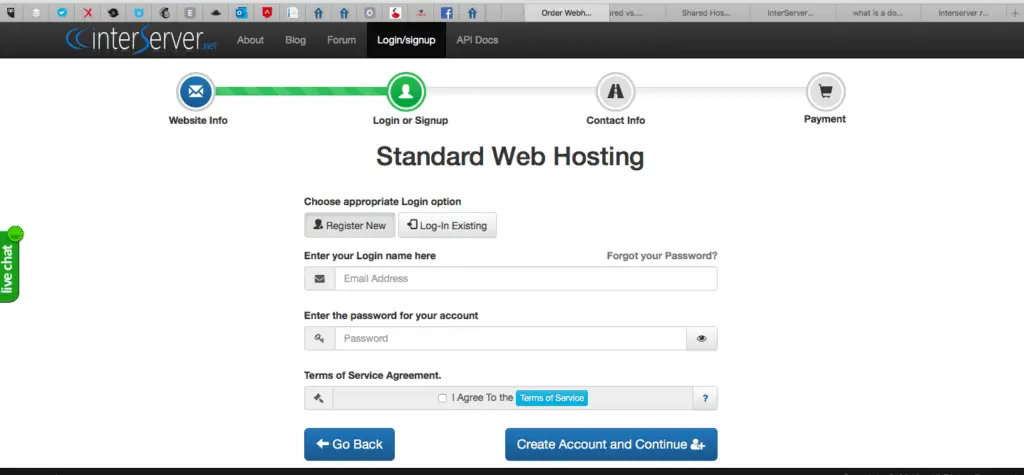This screenshot has height=475, width=1024.
Task: Click the Payment step label
Action: (825, 119)
